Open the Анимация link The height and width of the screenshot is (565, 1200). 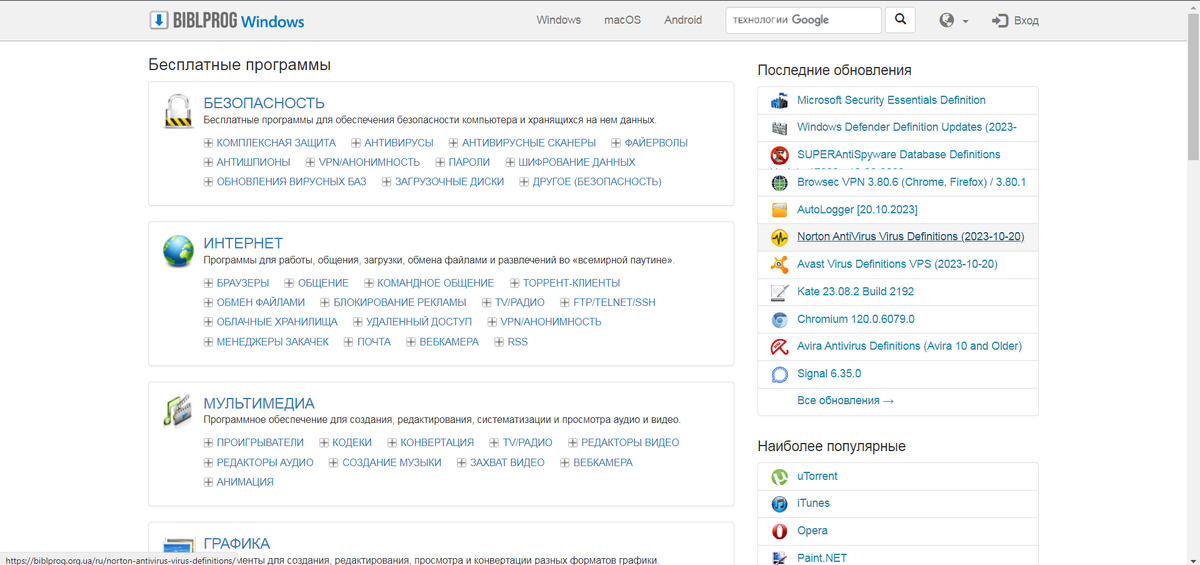tap(245, 482)
